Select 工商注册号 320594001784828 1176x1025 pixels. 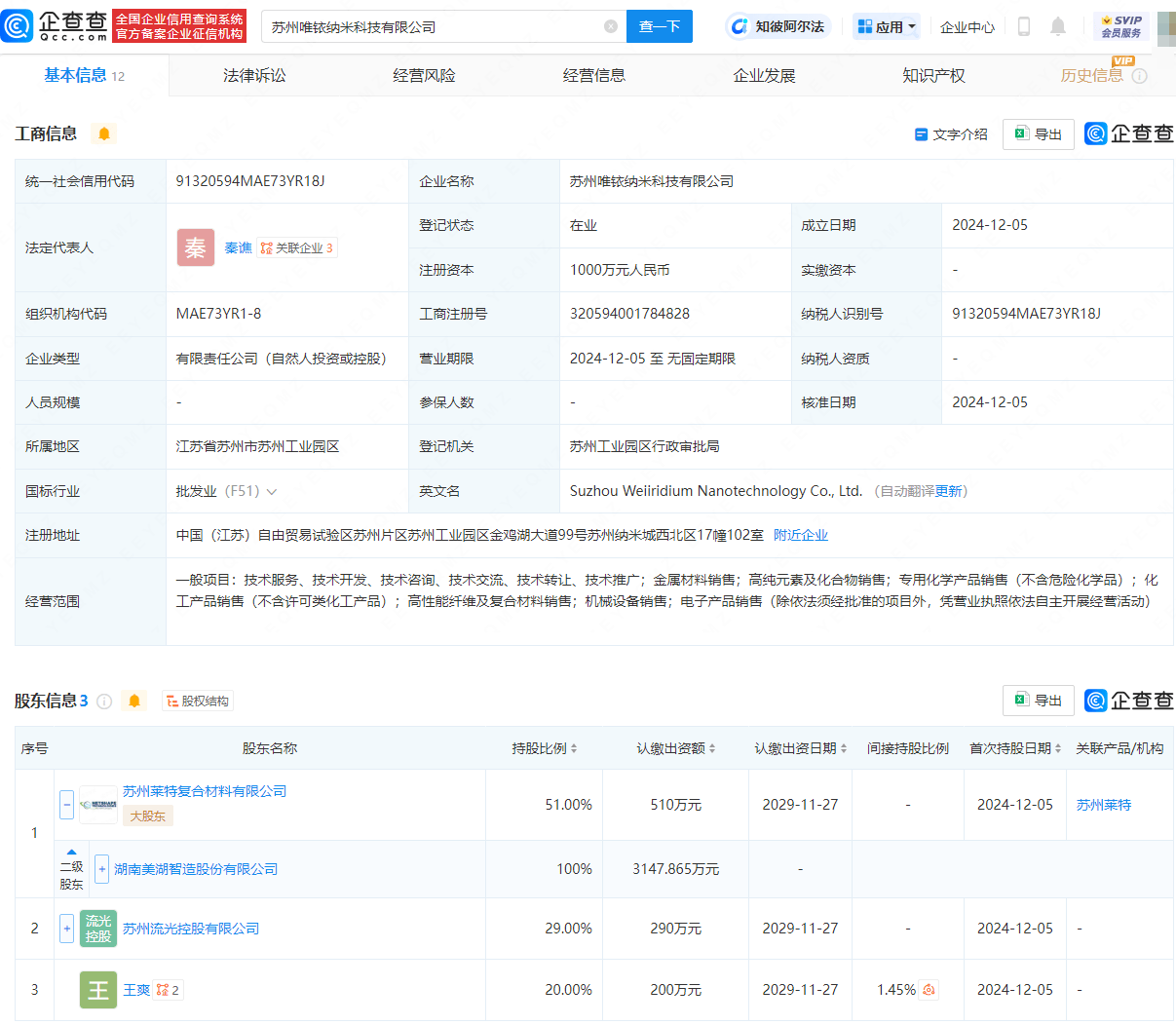(x=629, y=314)
